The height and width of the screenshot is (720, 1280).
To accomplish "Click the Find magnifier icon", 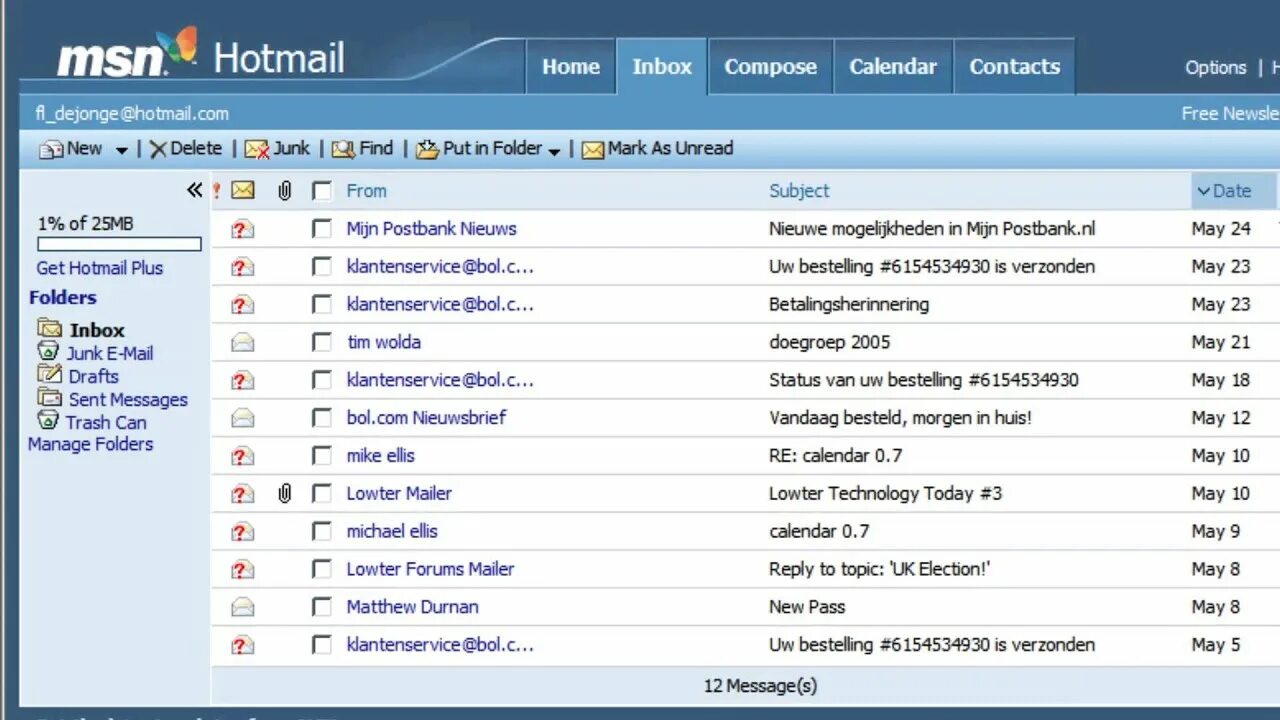I will click(x=343, y=149).
